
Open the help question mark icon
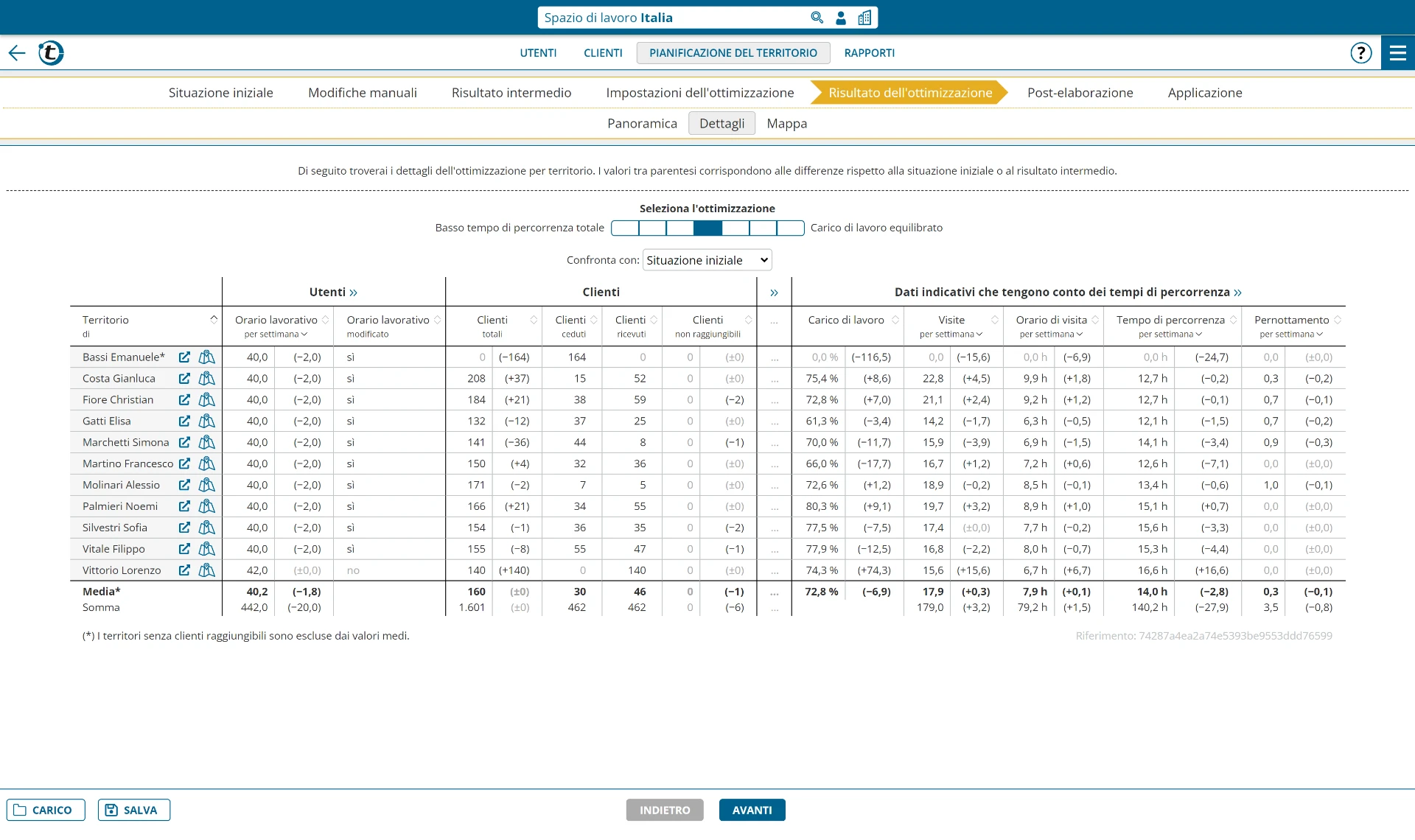click(x=1361, y=53)
